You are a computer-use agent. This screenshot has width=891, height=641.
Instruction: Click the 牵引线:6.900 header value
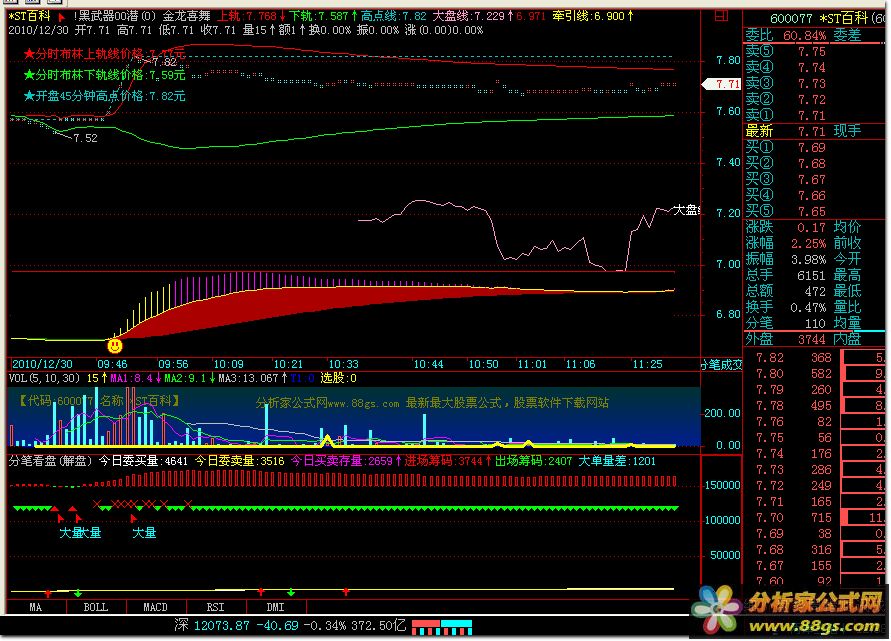593,16
